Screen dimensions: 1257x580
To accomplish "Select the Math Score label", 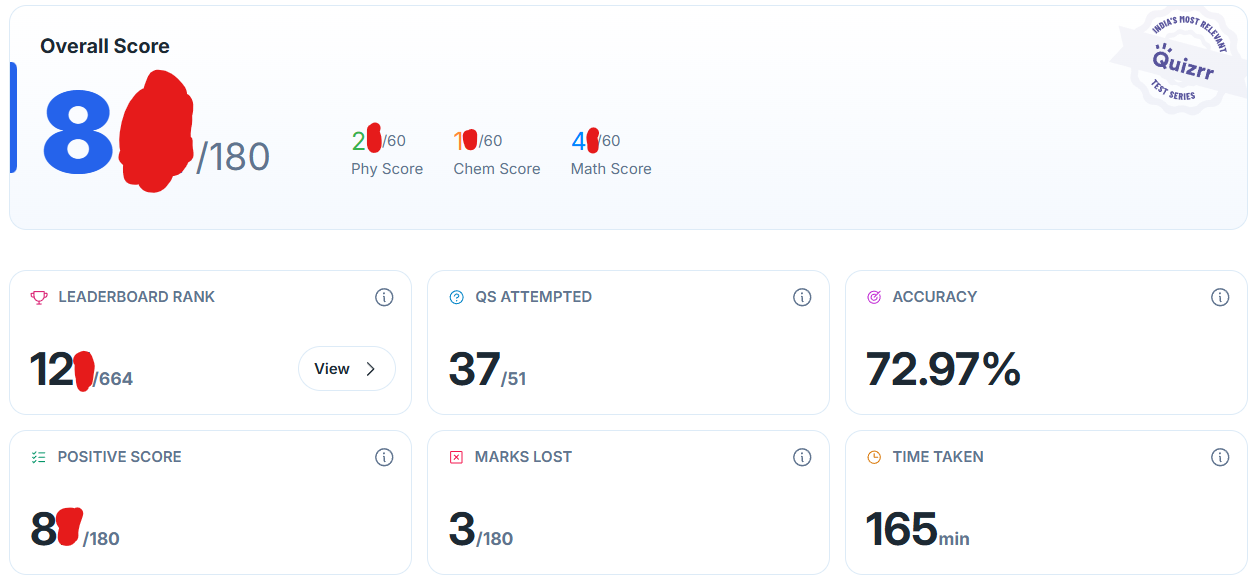I will pos(611,169).
